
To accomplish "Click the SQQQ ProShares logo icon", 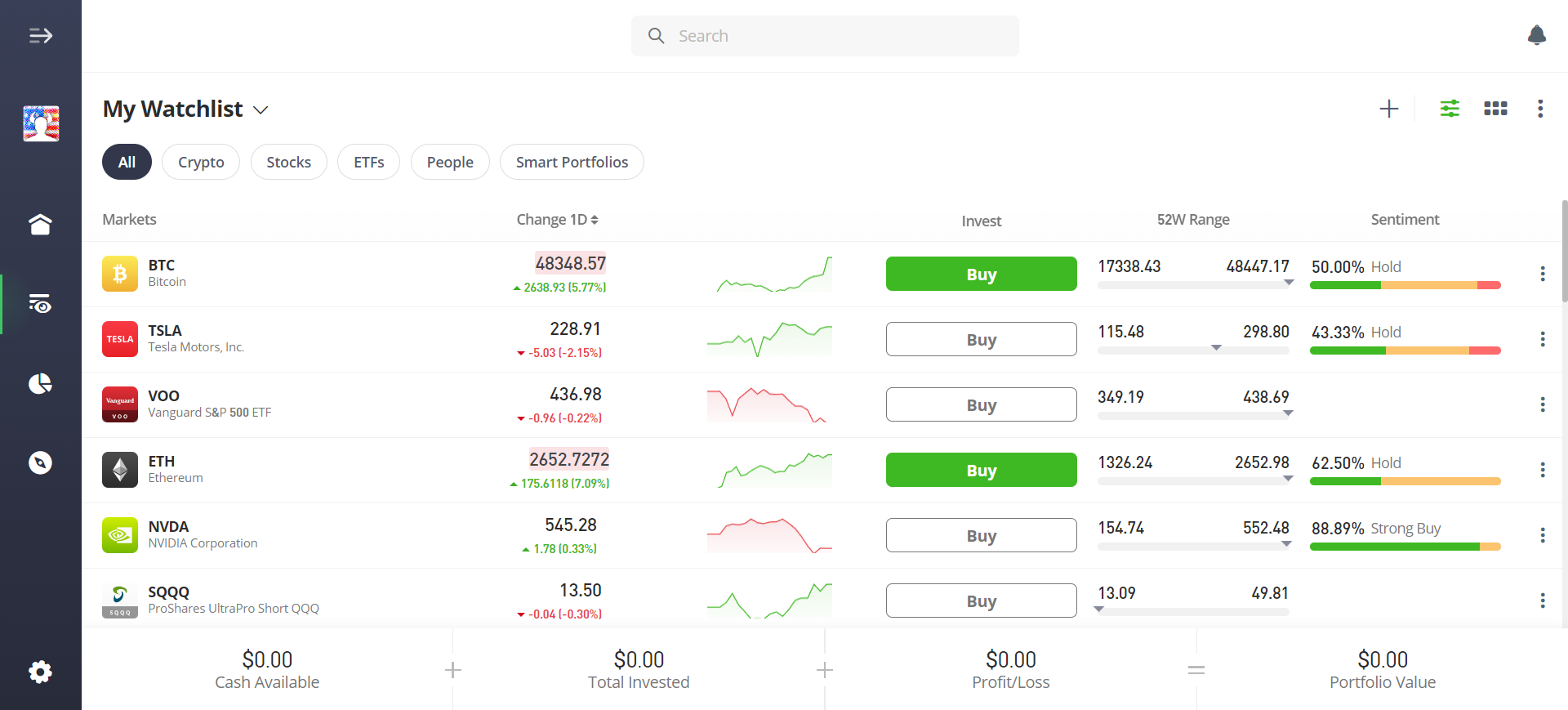I will [x=120, y=601].
